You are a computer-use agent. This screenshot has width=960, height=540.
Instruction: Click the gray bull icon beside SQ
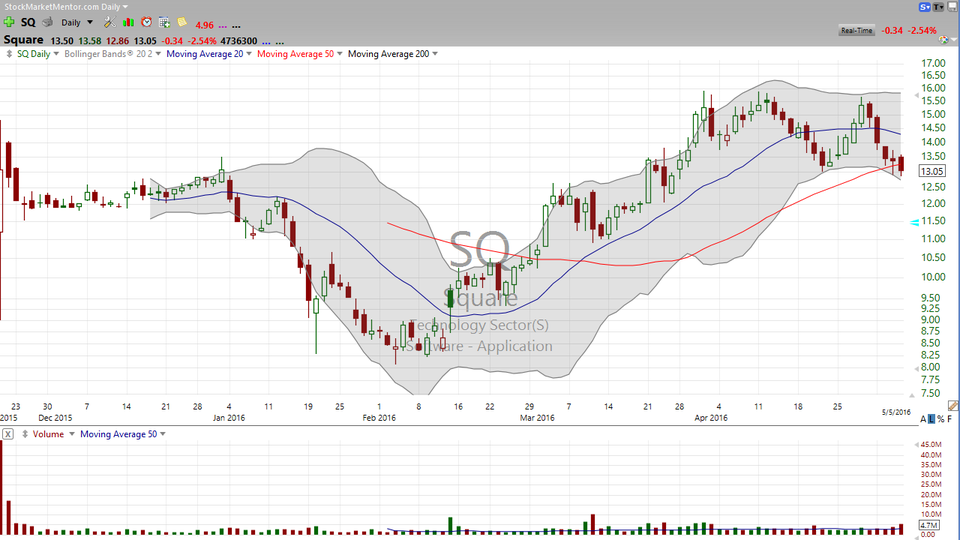pyautogui.click(x=47, y=22)
